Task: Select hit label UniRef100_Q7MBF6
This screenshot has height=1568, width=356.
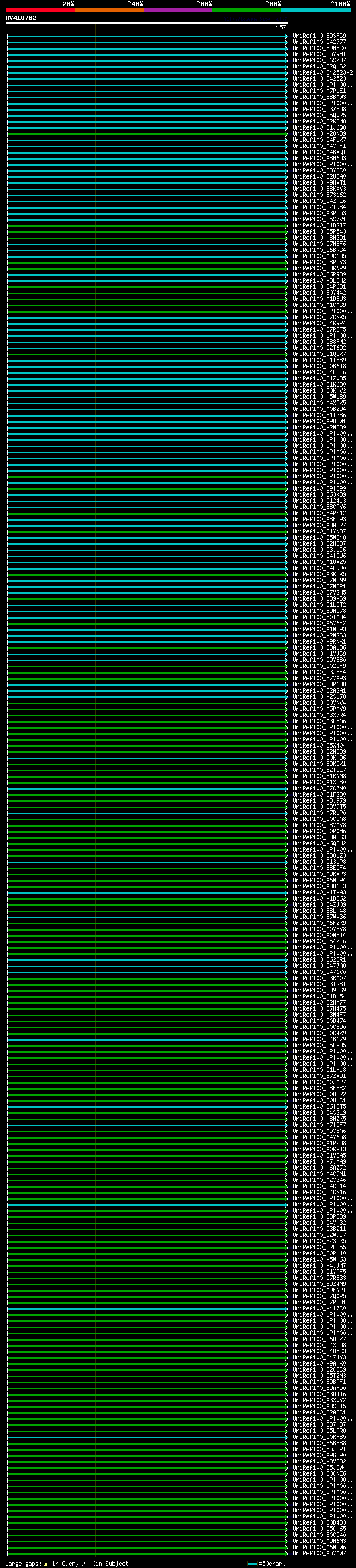Action: [x=319, y=244]
